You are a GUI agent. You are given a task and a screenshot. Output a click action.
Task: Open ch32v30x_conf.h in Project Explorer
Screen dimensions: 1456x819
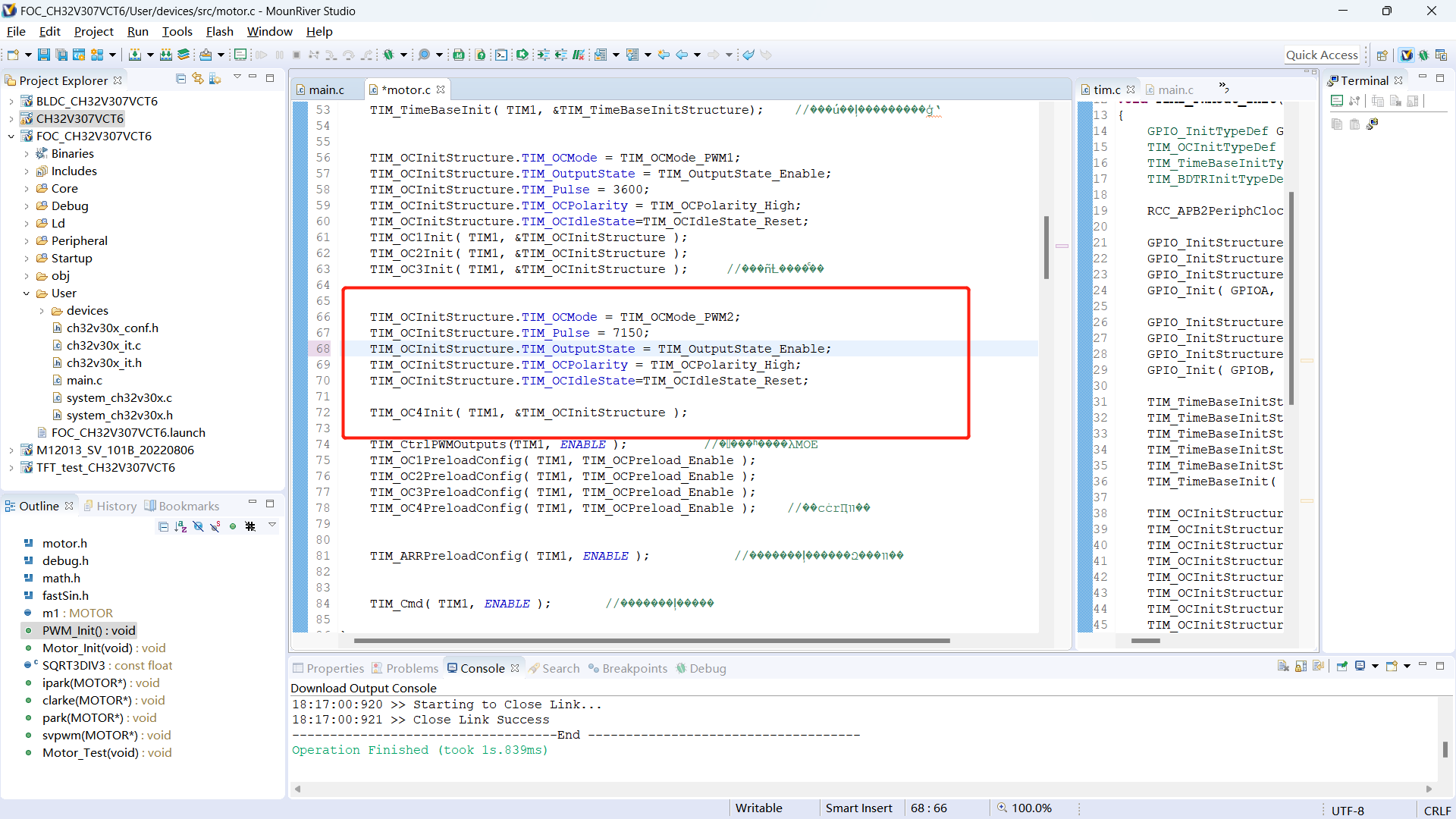pos(112,328)
